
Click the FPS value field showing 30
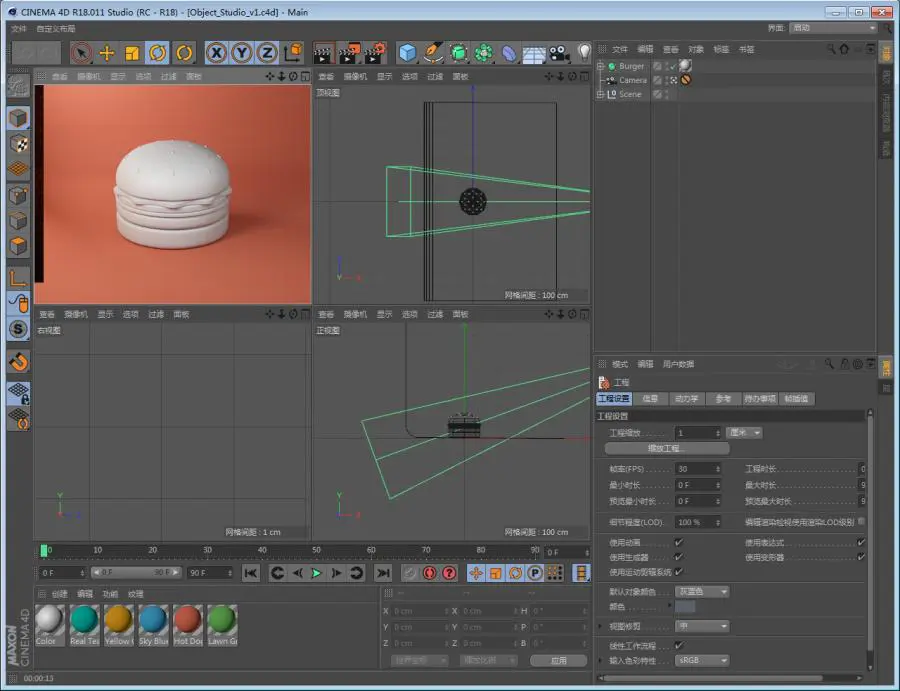pos(697,469)
